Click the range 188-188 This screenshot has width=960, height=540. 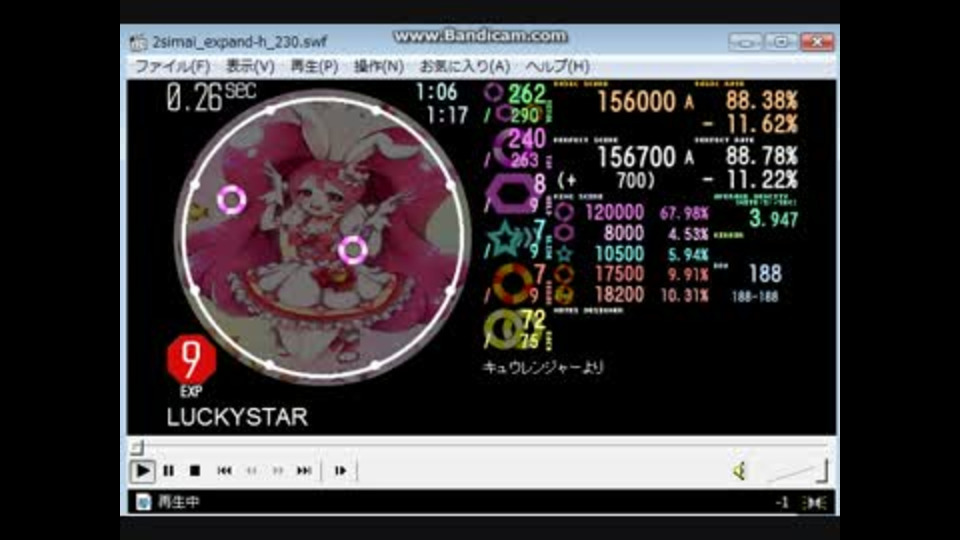[x=755, y=297]
